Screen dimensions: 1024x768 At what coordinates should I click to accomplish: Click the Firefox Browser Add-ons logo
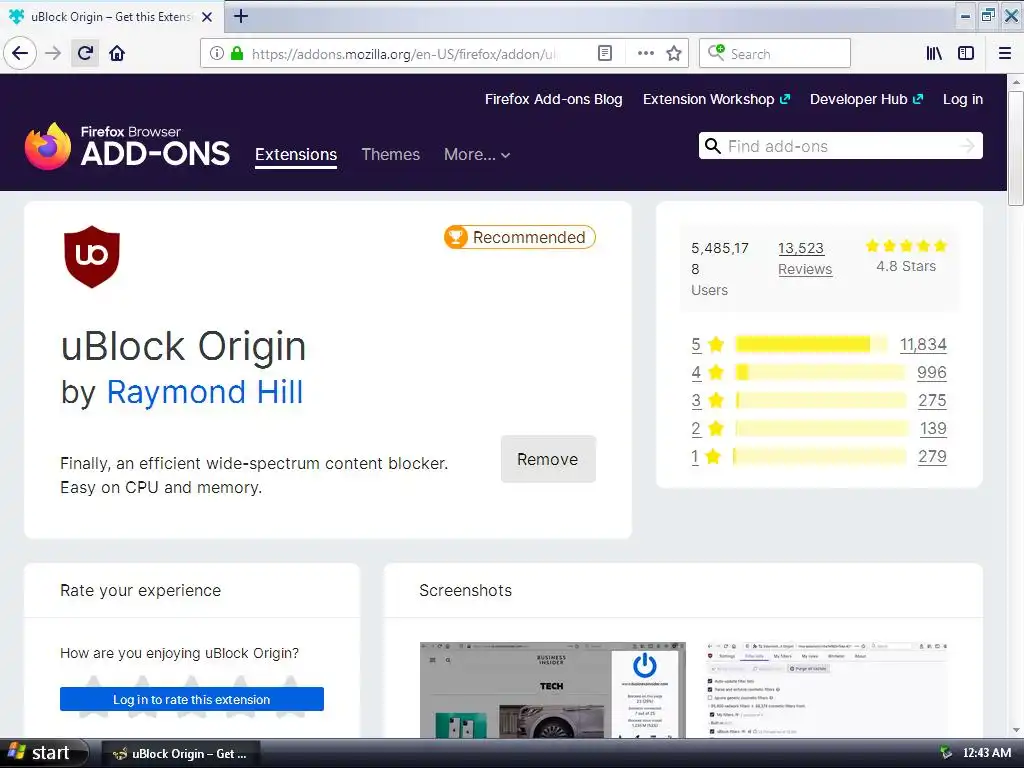tap(127, 146)
